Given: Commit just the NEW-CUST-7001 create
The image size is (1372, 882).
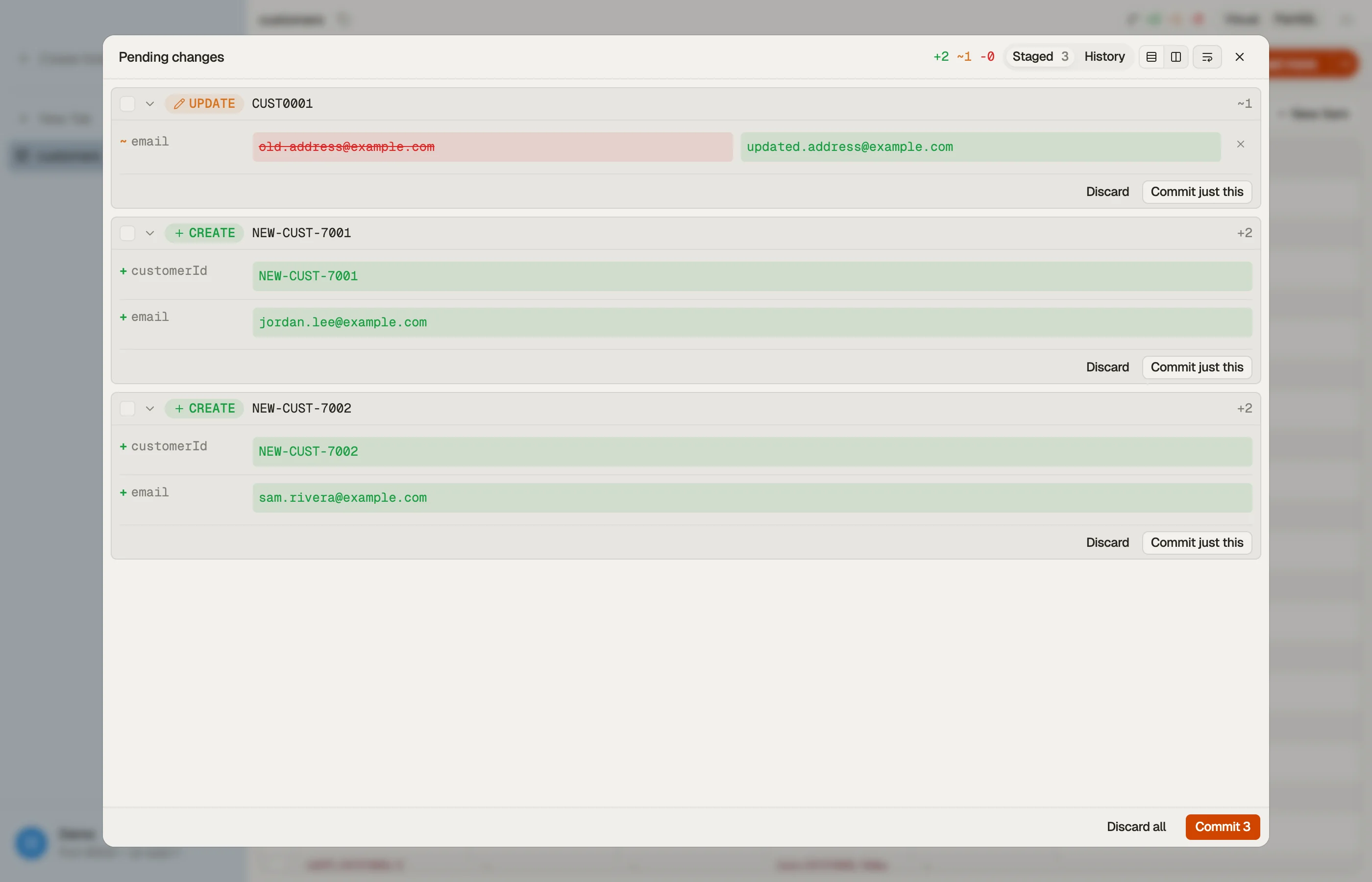Looking at the screenshot, I should (x=1197, y=367).
